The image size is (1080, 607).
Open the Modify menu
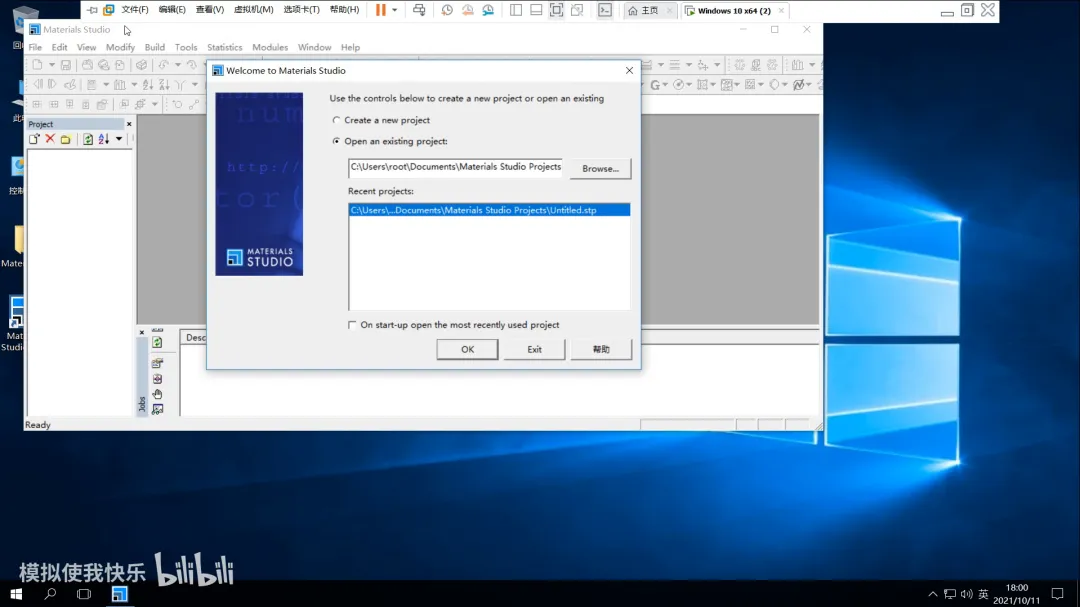coord(121,48)
